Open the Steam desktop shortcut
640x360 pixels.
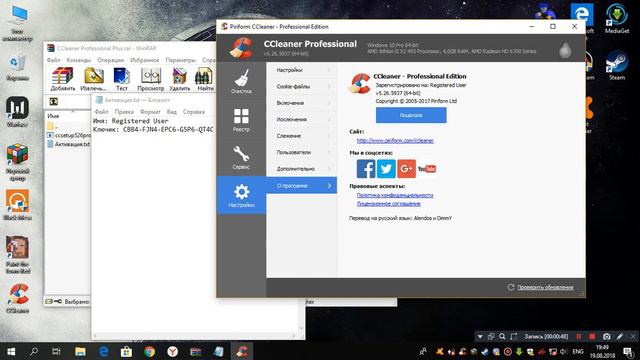pyautogui.click(x=617, y=65)
